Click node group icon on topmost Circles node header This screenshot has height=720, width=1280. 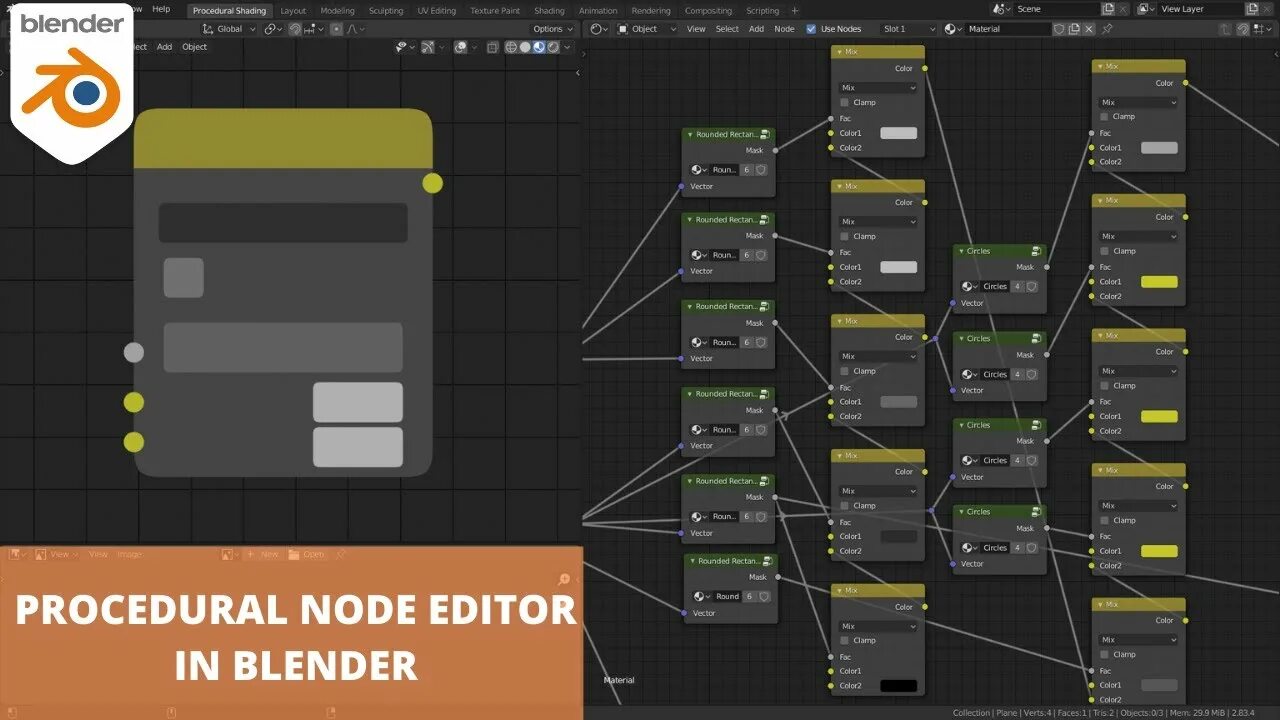coord(1036,251)
